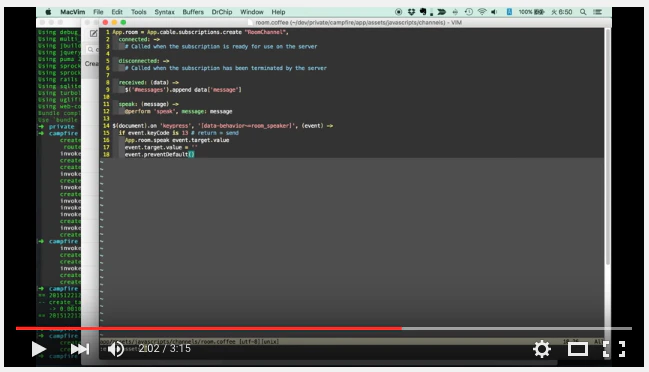The width and height of the screenshot is (649, 372).
Task: Play the video
Action: (x=39, y=349)
